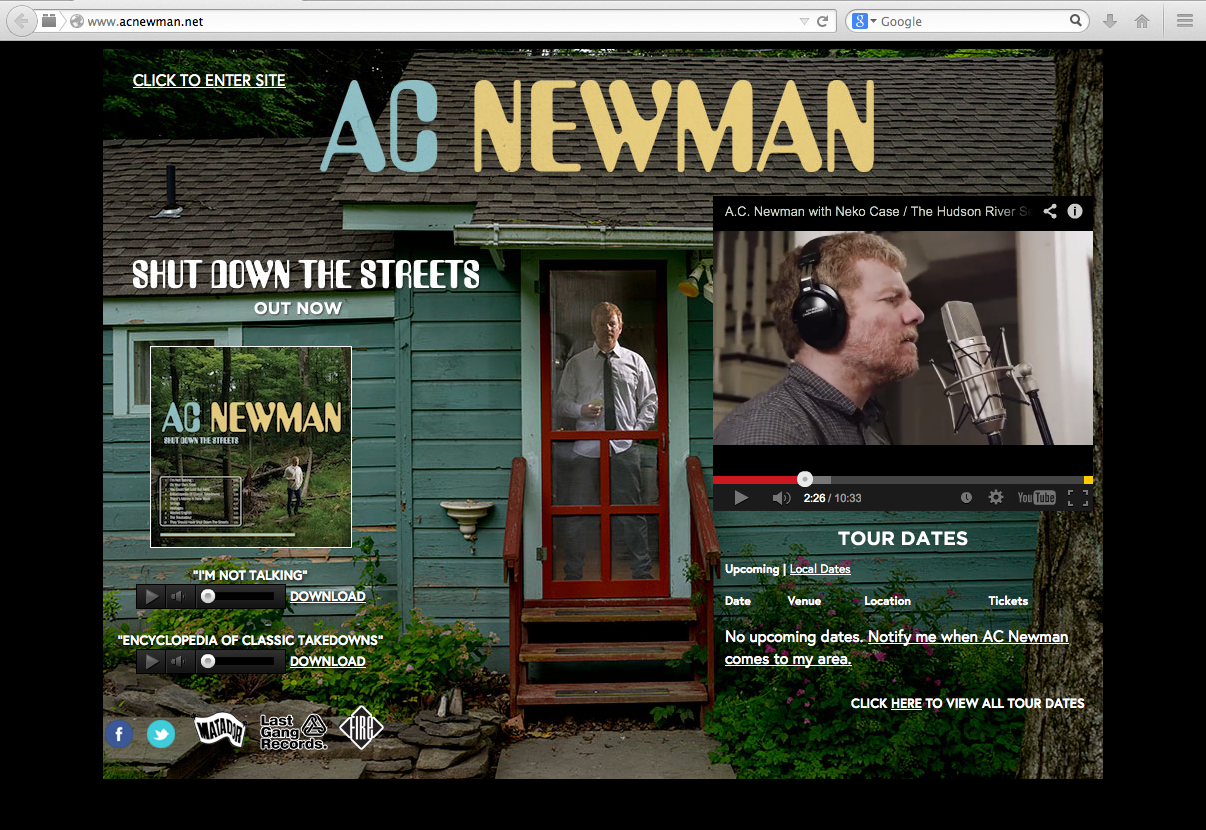
Task: Show video info with the i icon
Action: tap(1075, 211)
